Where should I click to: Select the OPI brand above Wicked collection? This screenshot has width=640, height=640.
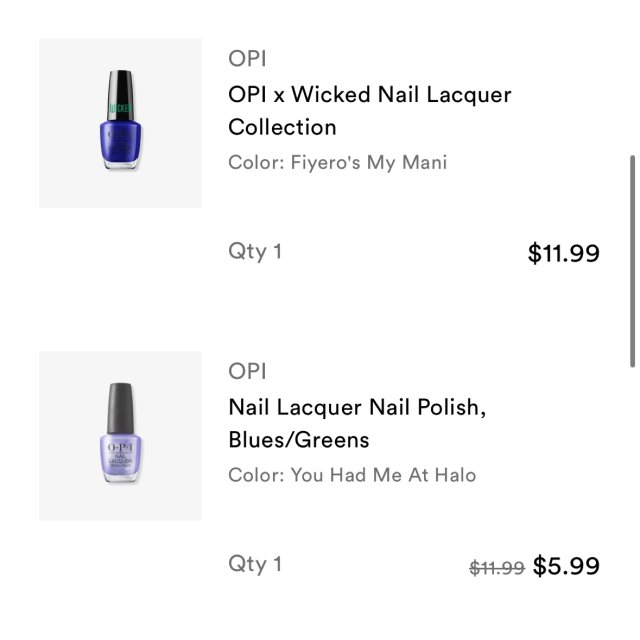click(x=247, y=59)
